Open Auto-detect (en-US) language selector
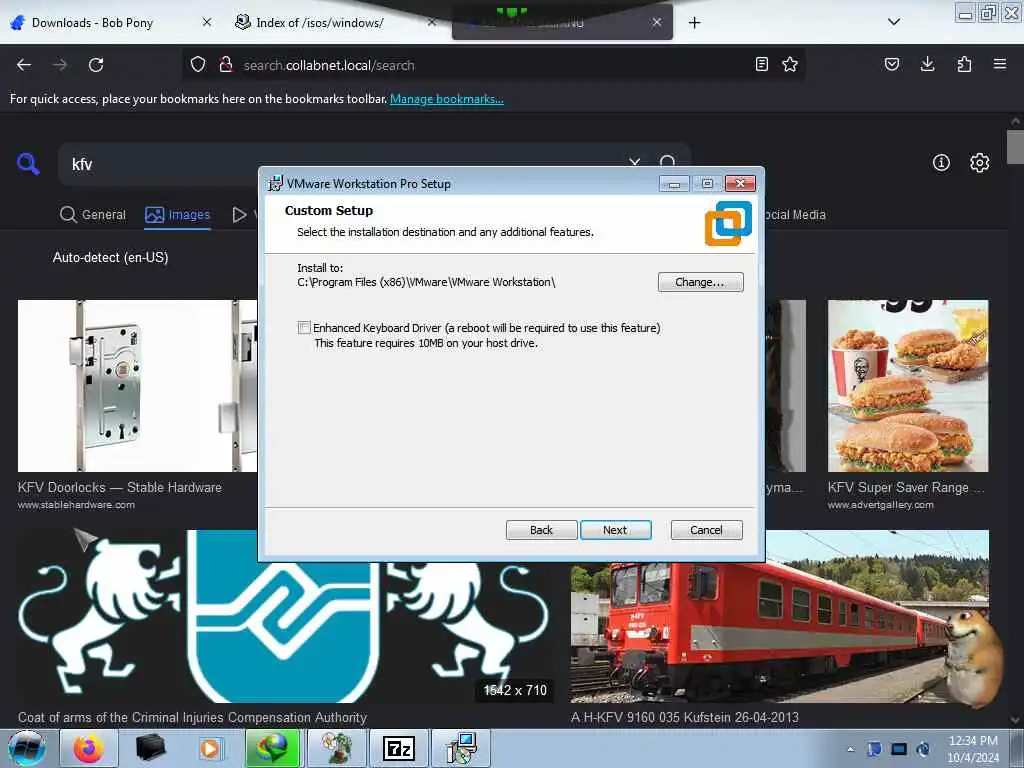 tap(110, 257)
